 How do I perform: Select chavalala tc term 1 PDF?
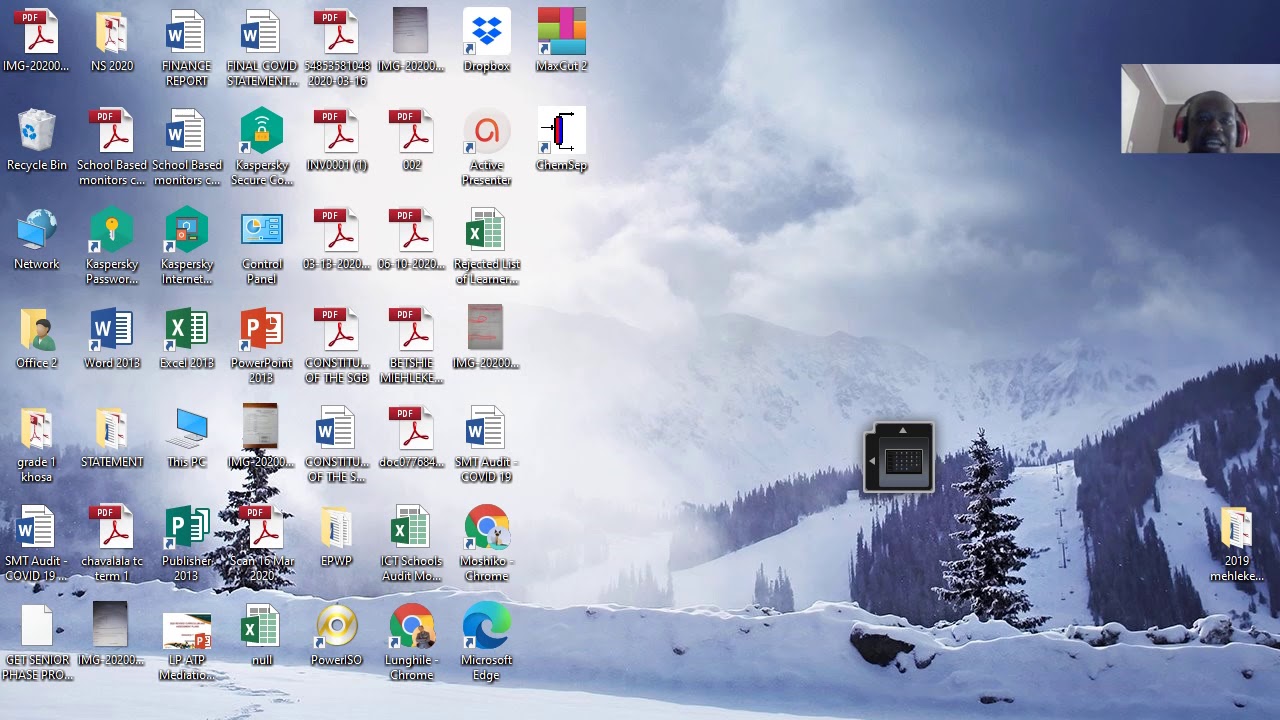click(x=112, y=543)
